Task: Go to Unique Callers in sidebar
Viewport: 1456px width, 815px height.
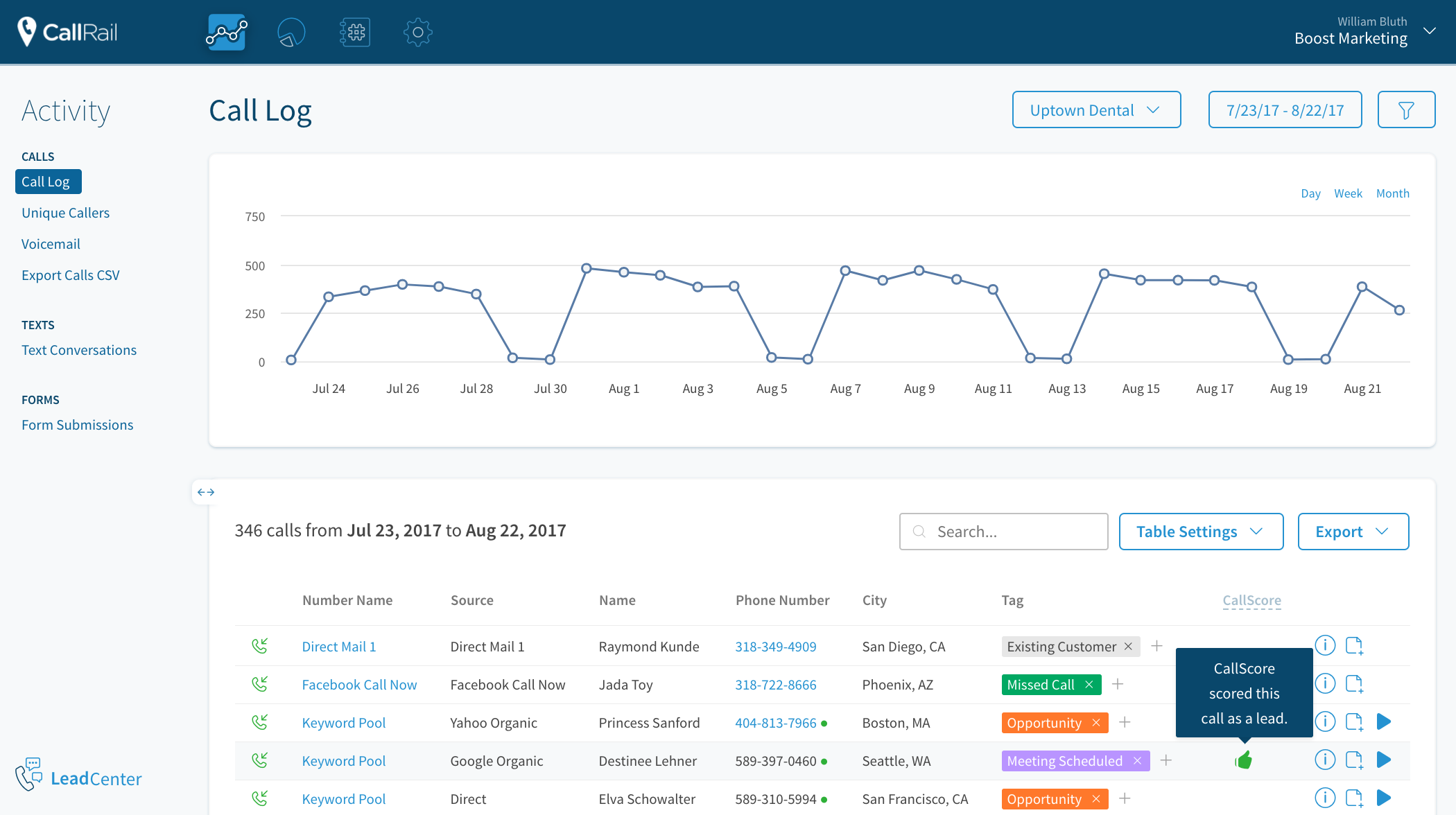Action: [65, 213]
